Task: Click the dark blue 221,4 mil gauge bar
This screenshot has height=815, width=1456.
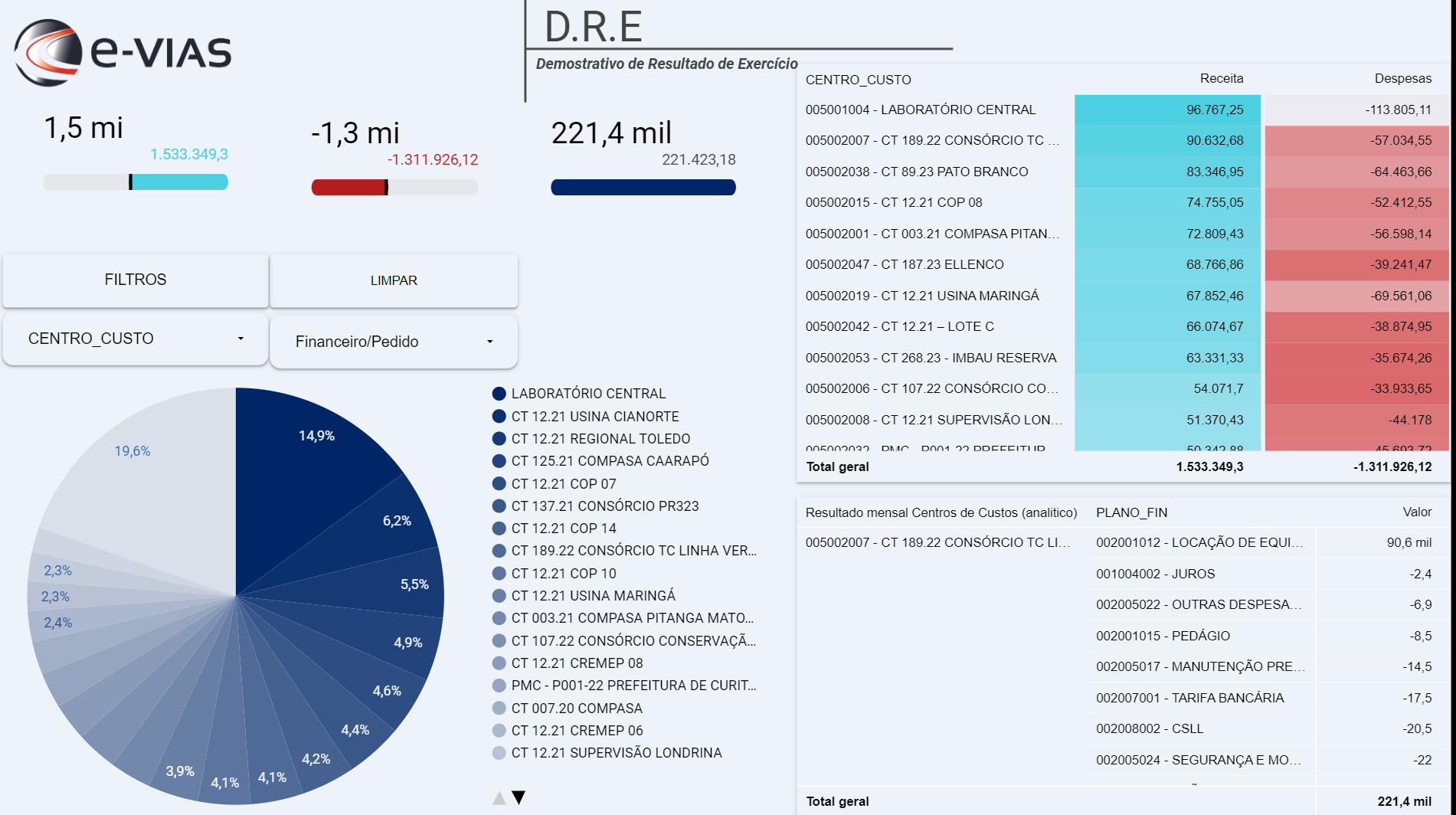Action: click(643, 187)
